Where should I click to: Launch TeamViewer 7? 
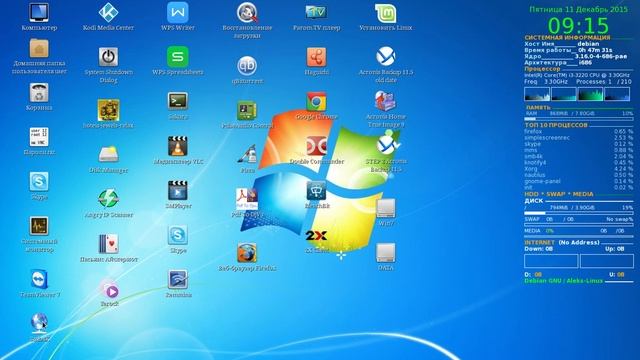[39, 280]
